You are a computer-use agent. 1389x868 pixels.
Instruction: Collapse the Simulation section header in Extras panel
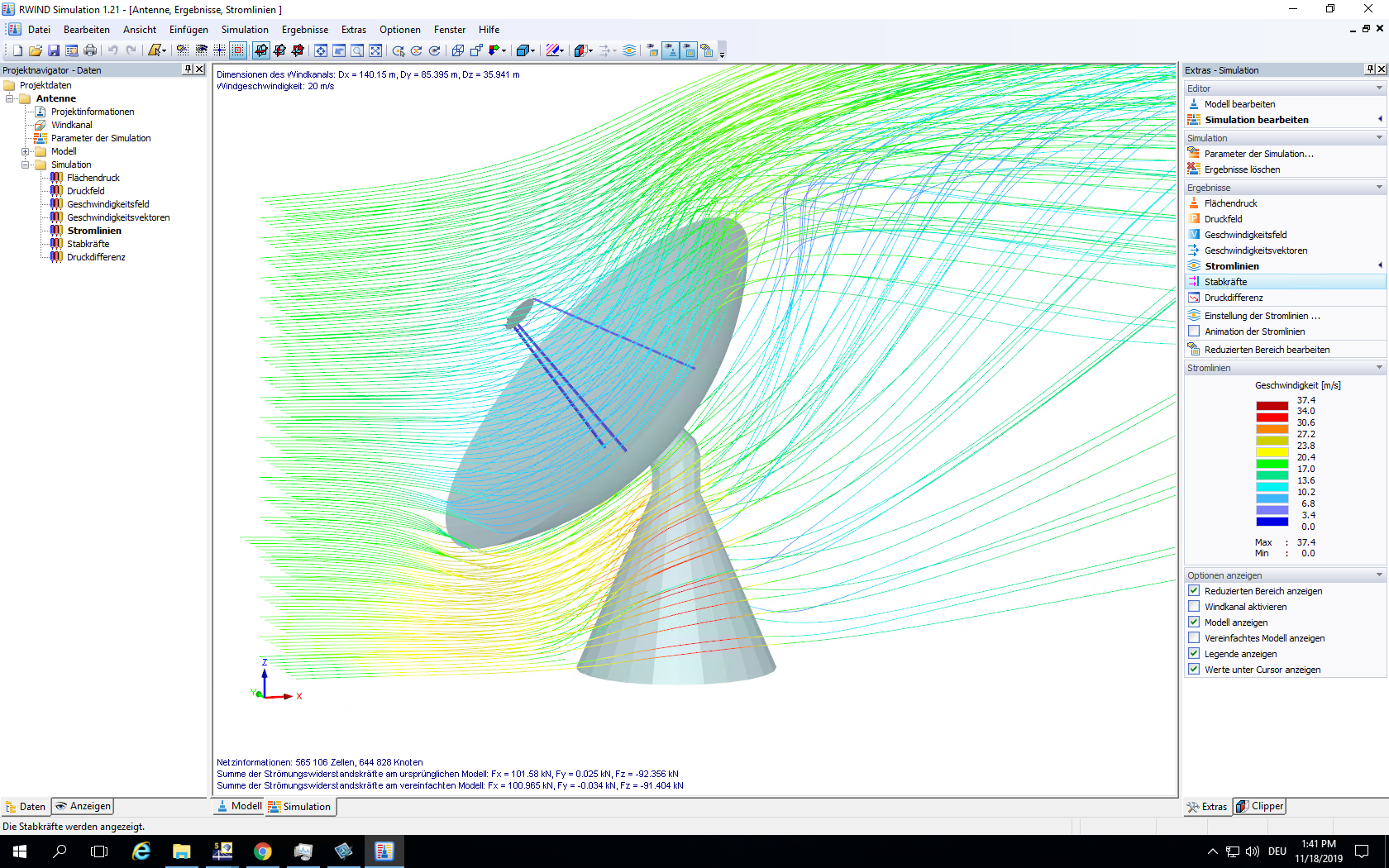[1379, 138]
